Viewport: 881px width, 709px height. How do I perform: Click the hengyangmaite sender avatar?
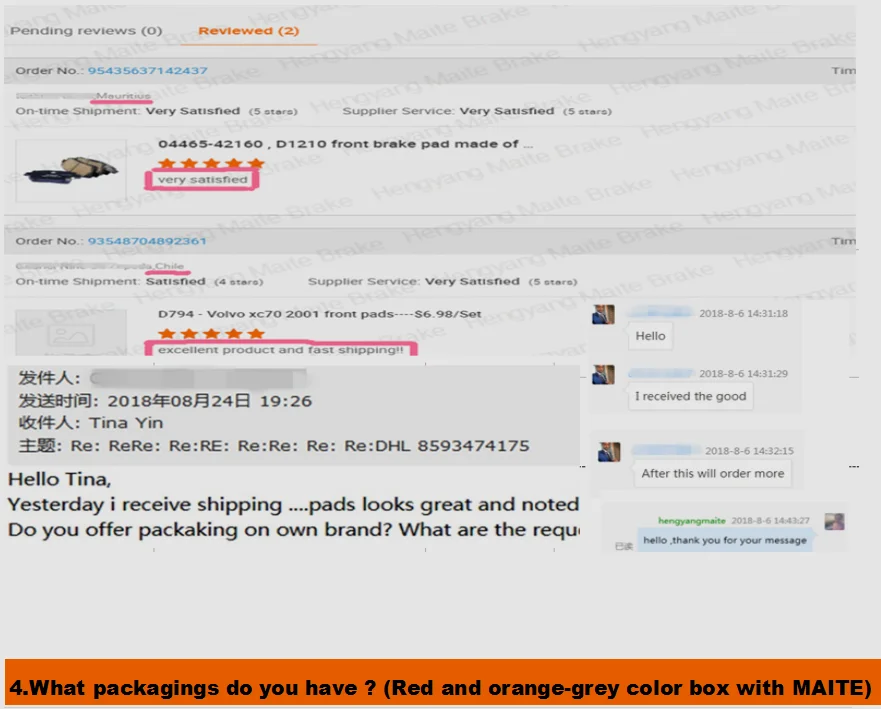(834, 521)
